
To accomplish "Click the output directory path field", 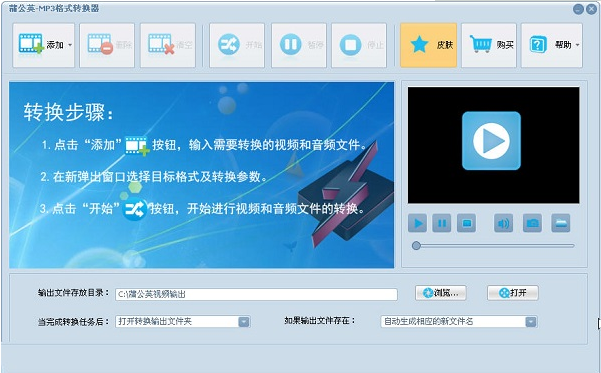I will click(x=256, y=294).
